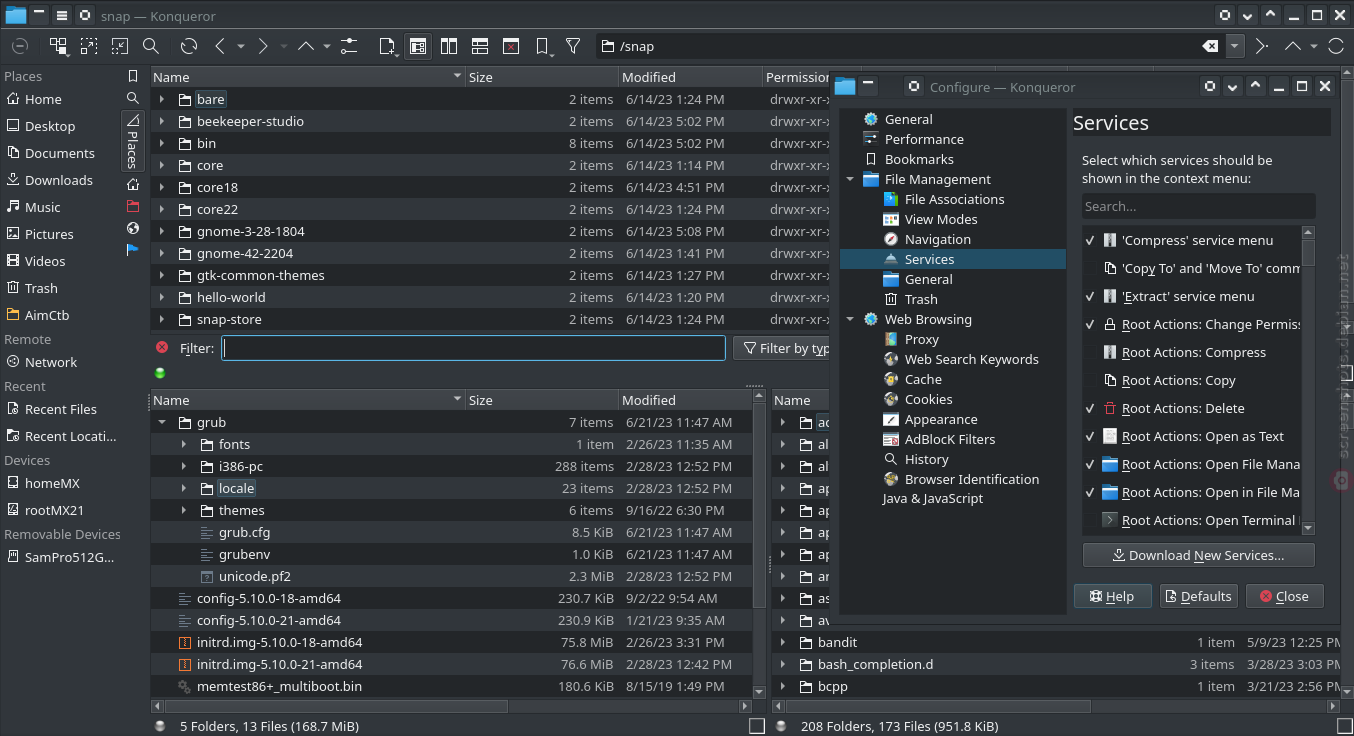Image resolution: width=1354 pixels, height=736 pixels.
Task: Go back using the left arrow toolbar icon
Action: click(220, 46)
